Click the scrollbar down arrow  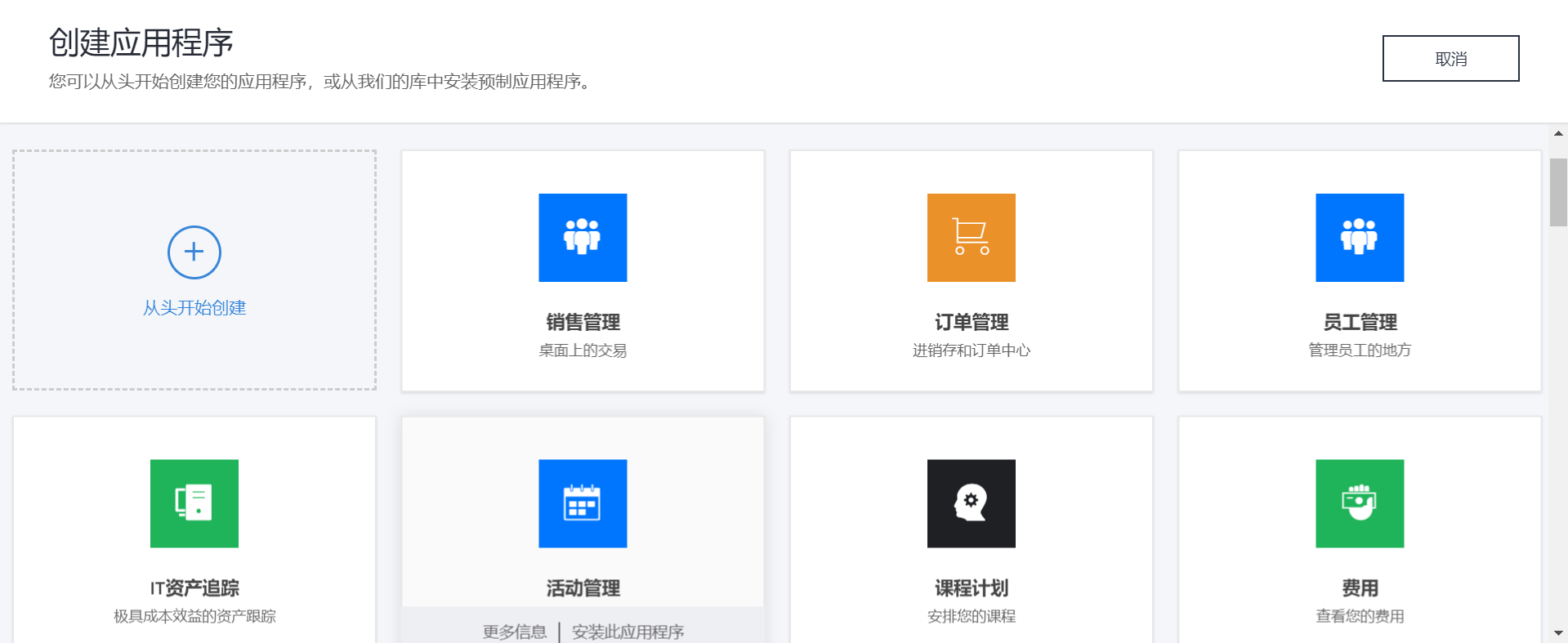coord(1558,633)
